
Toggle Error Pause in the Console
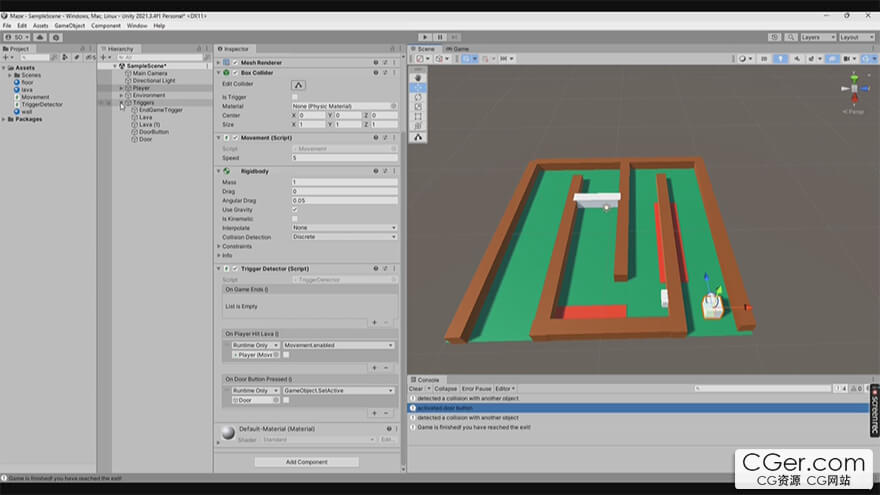(476, 389)
